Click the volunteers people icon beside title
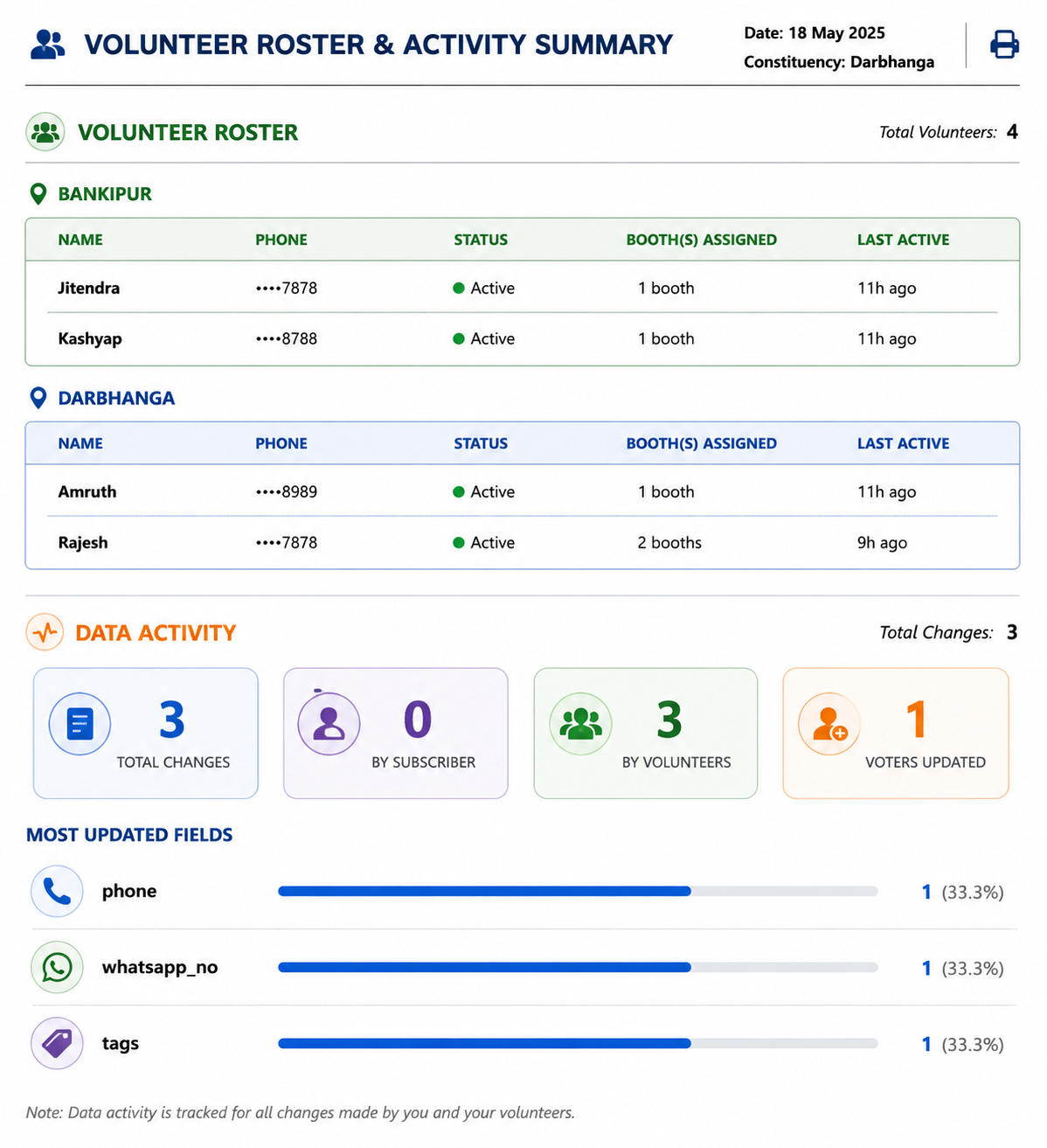1047x1148 pixels. tap(47, 45)
